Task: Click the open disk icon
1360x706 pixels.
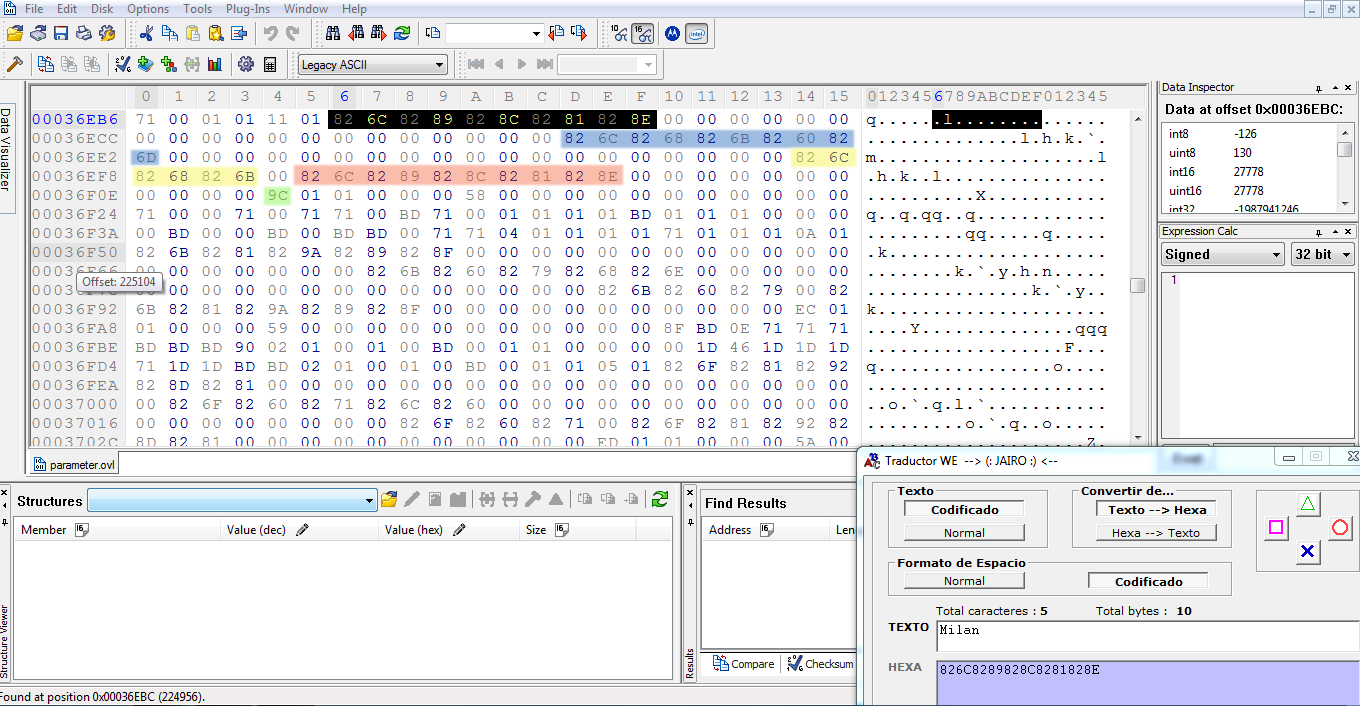Action: 38,33
